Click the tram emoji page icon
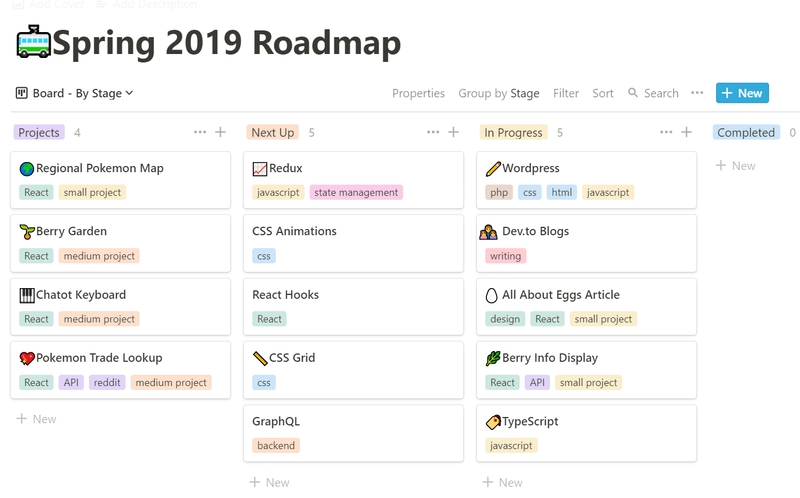The width and height of the screenshot is (800, 498). click(x=34, y=44)
